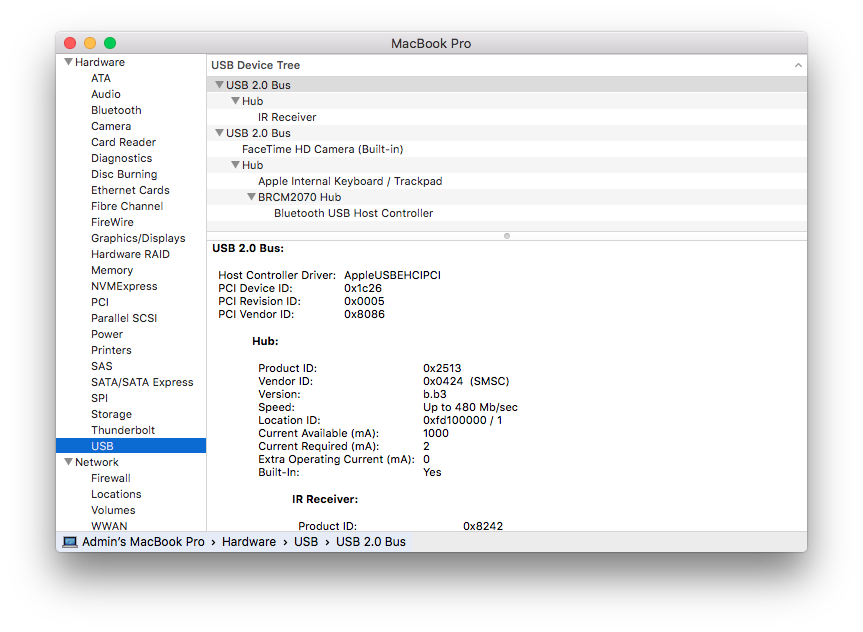Click USB in the path bar
Screen dimensions: 863x632
[306, 542]
